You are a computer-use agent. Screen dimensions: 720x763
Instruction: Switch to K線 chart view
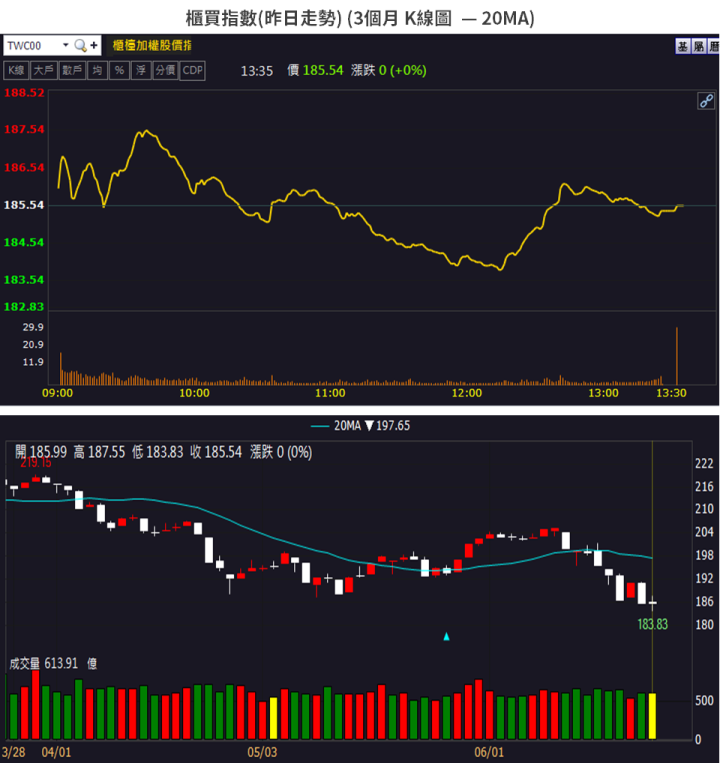[16, 70]
